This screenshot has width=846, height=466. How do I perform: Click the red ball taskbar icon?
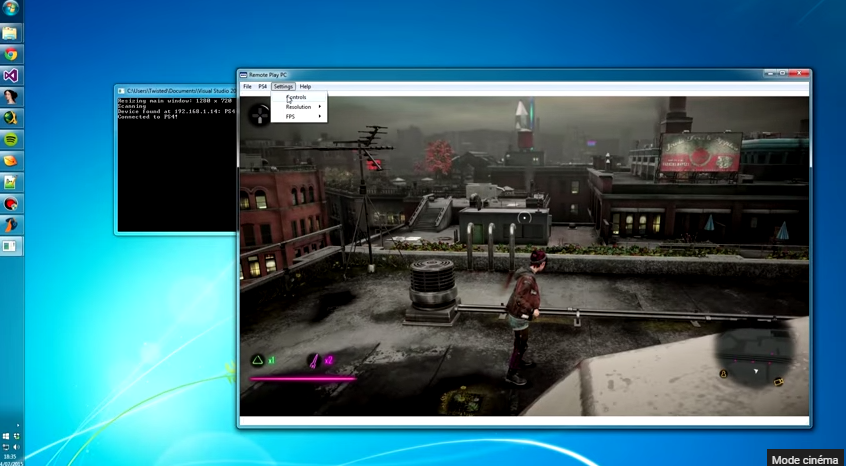[11, 204]
